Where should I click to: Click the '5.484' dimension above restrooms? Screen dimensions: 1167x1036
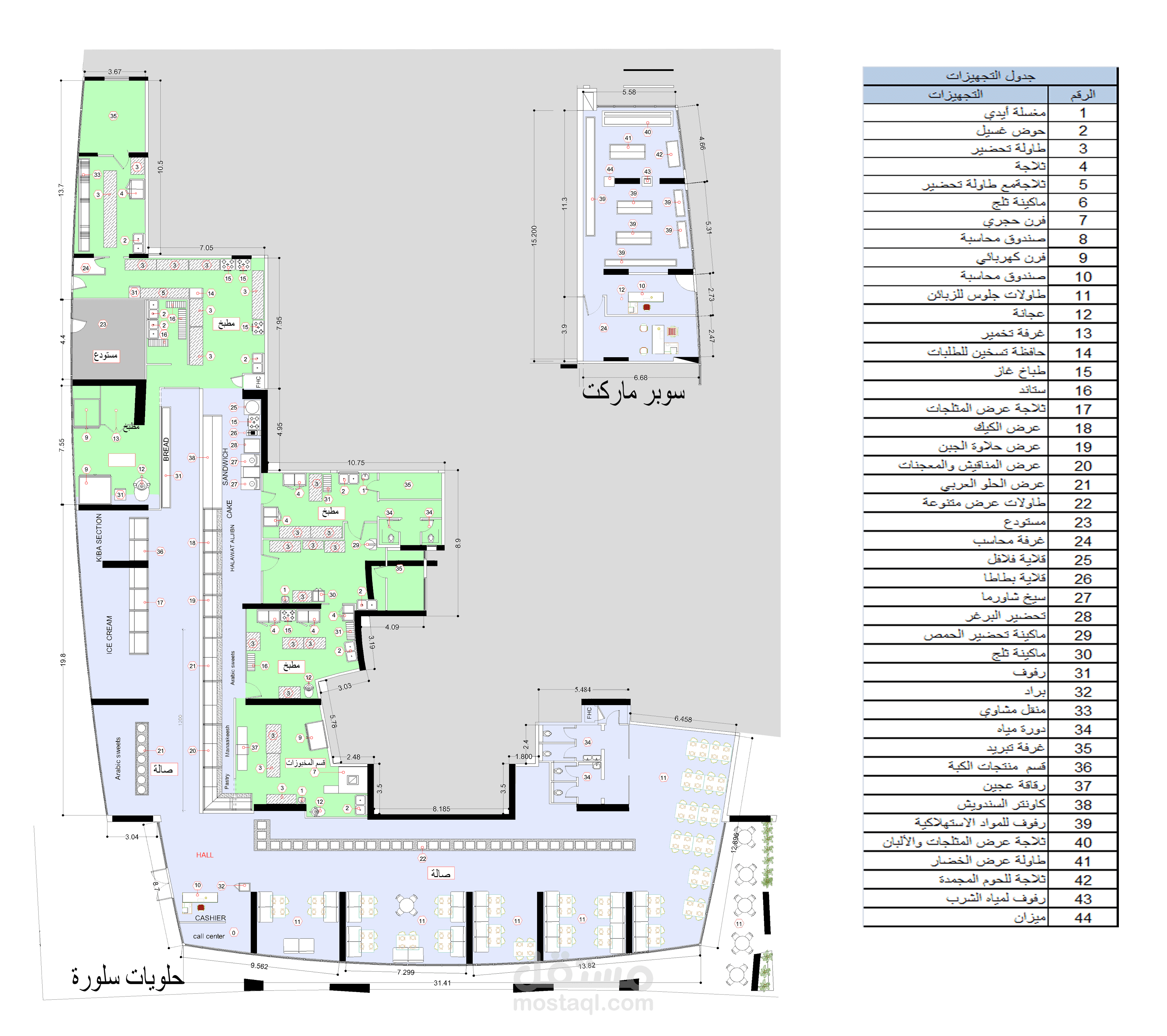pyautogui.click(x=582, y=690)
